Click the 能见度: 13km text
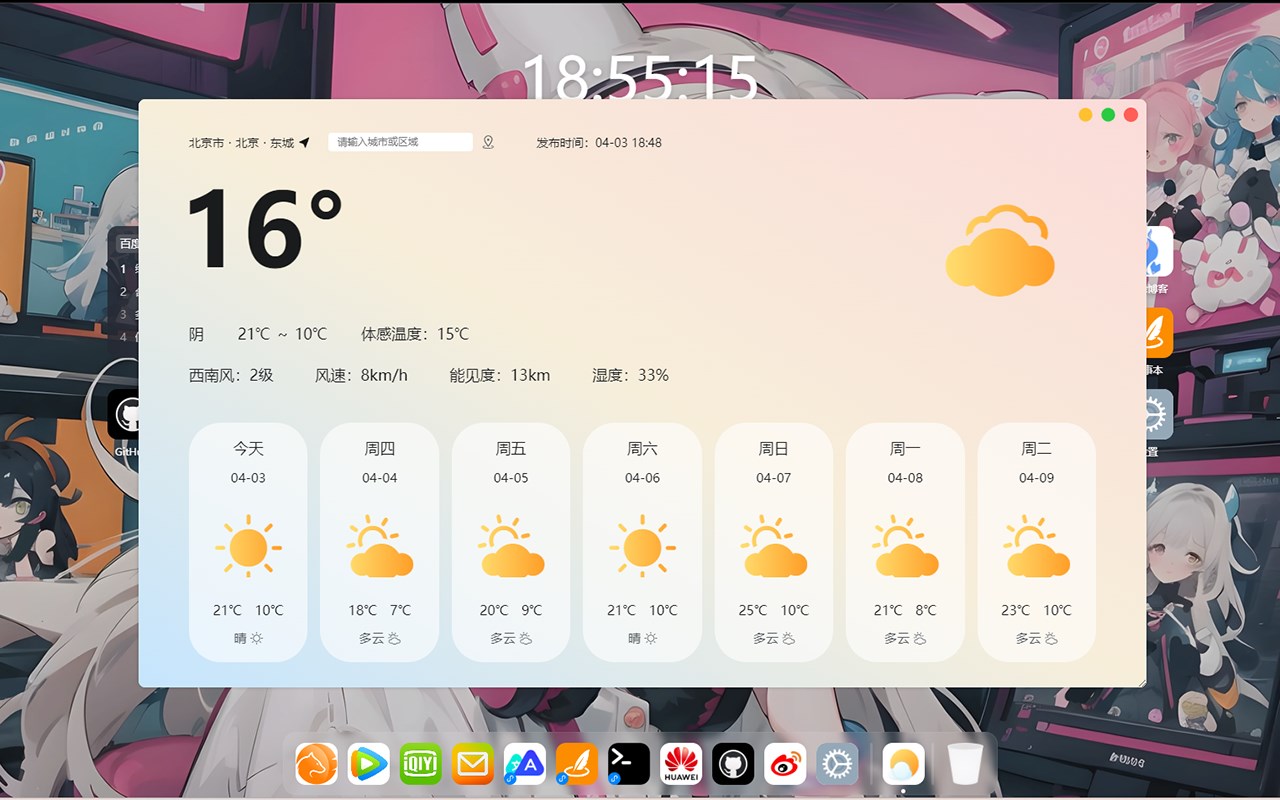 click(500, 376)
